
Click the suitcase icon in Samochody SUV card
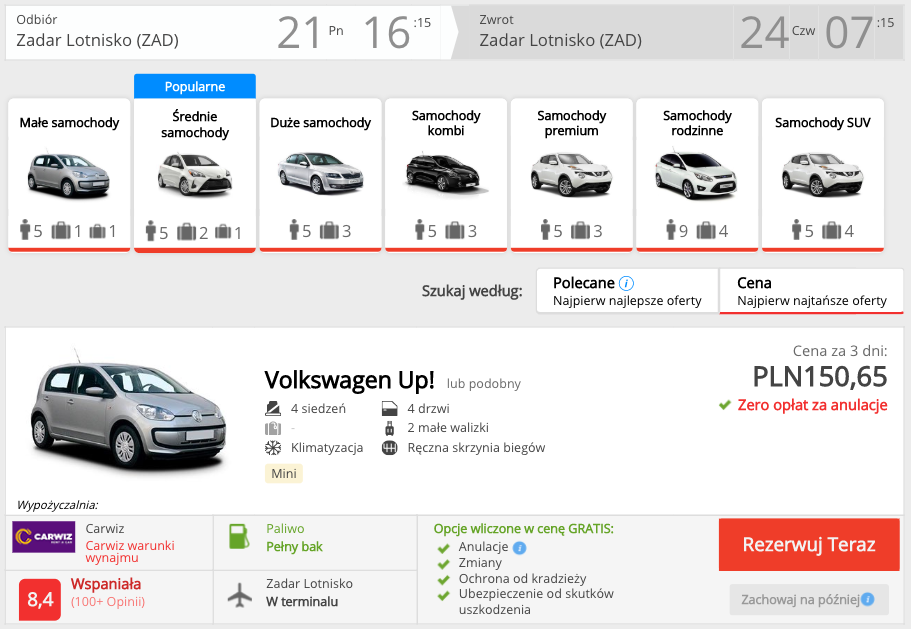(831, 231)
